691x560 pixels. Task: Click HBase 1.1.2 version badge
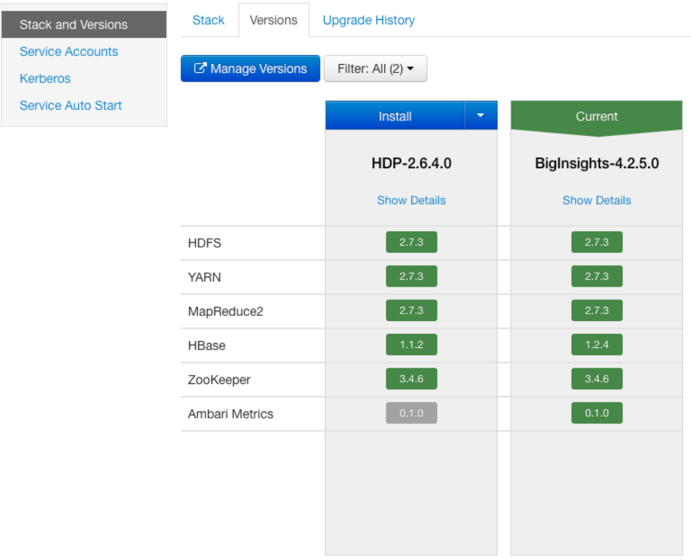click(412, 345)
